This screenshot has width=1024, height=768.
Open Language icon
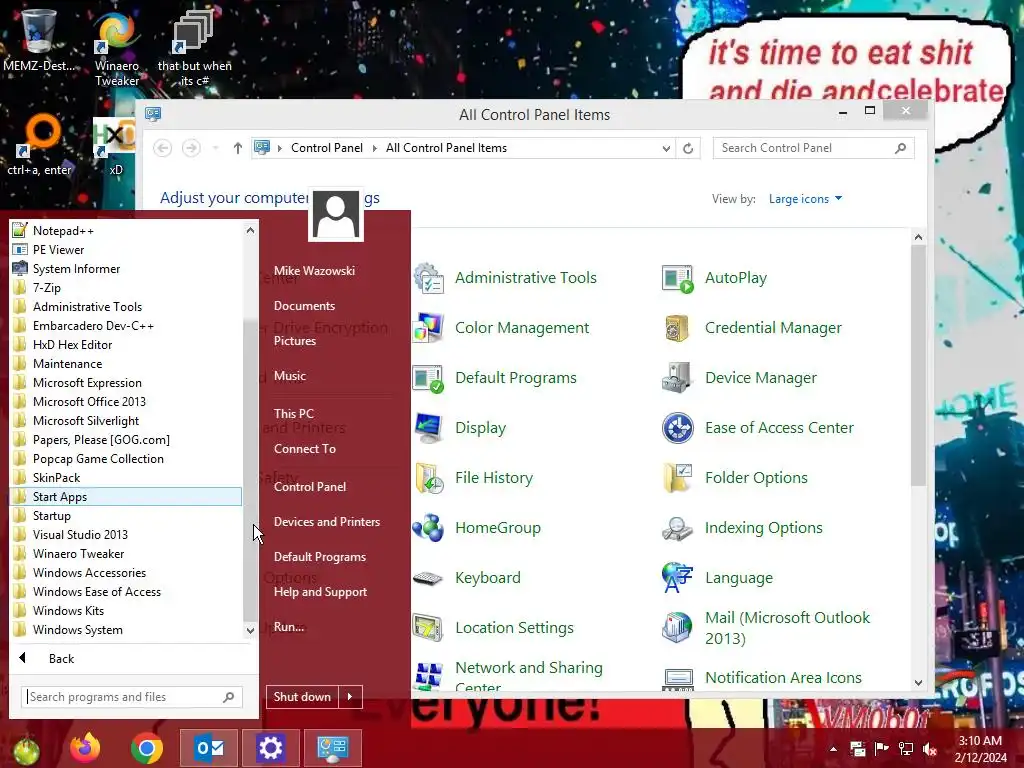pyautogui.click(x=677, y=578)
